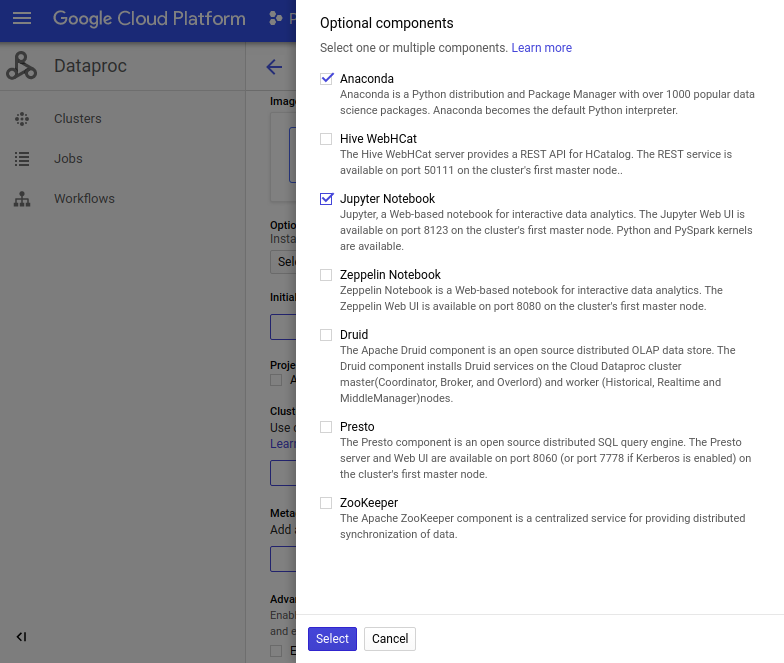Click Cancel to dismiss the panel
The width and height of the screenshot is (784, 663).
(x=390, y=638)
